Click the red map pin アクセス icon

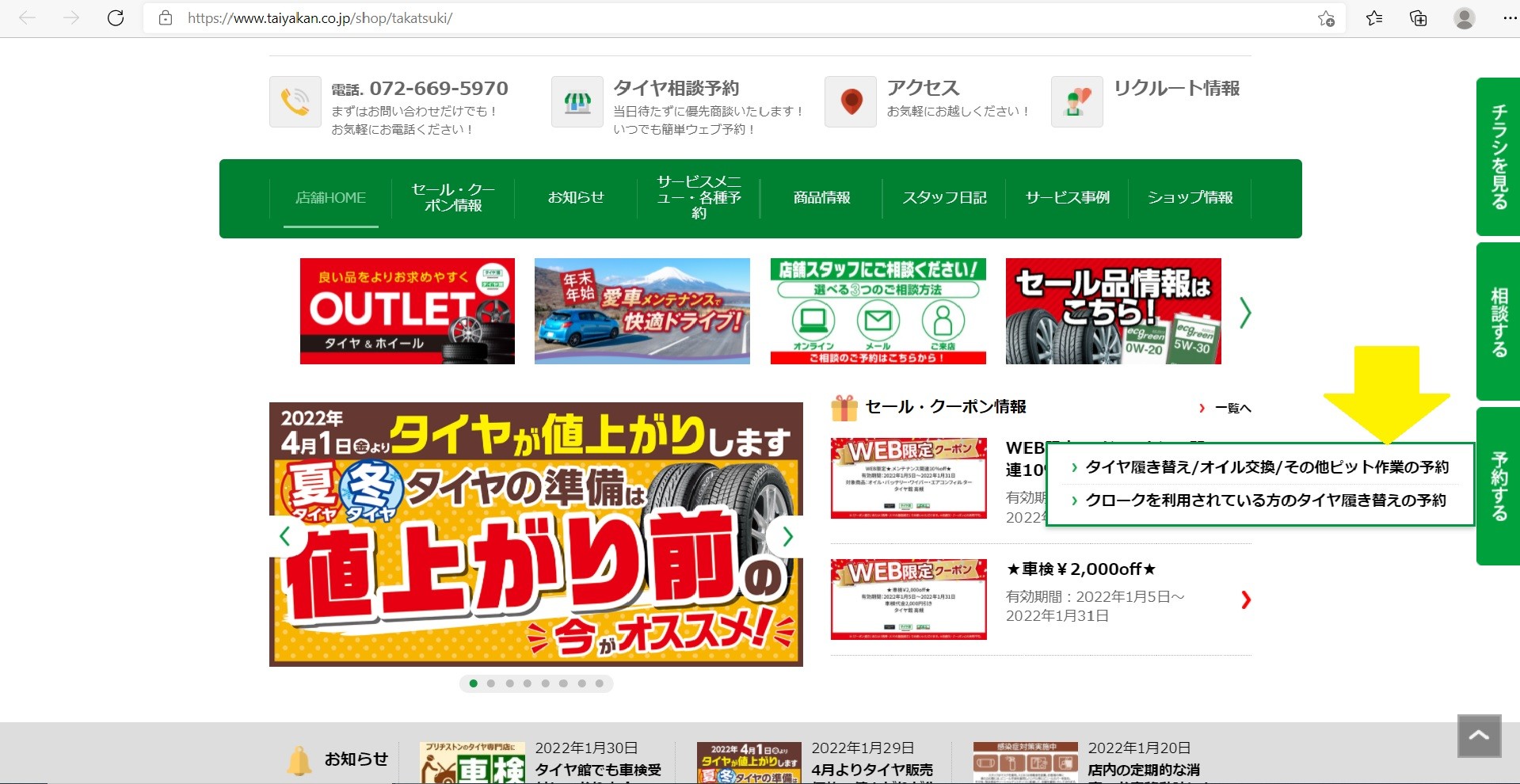(x=851, y=102)
